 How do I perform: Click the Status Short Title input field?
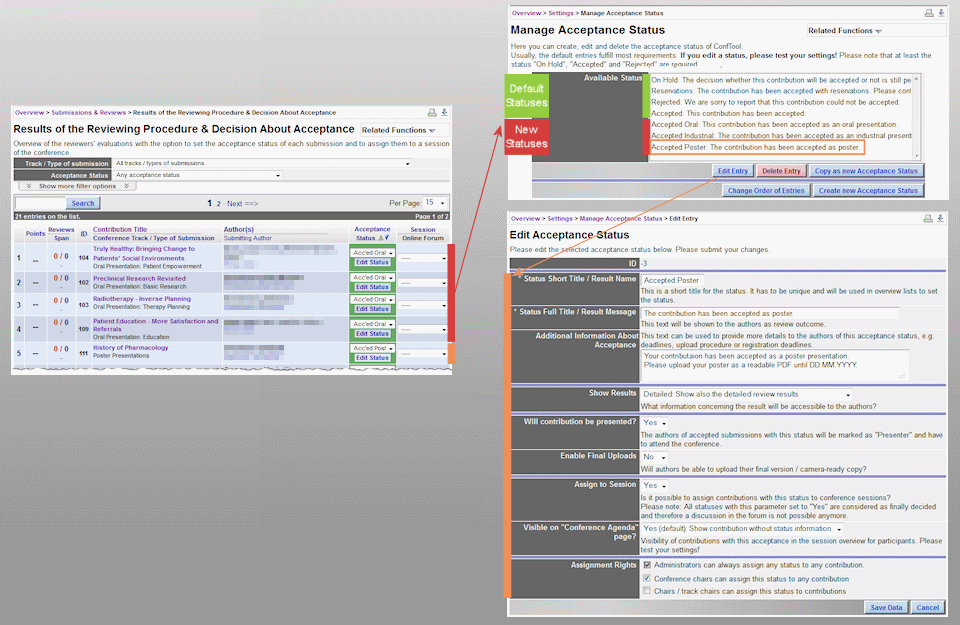672,281
